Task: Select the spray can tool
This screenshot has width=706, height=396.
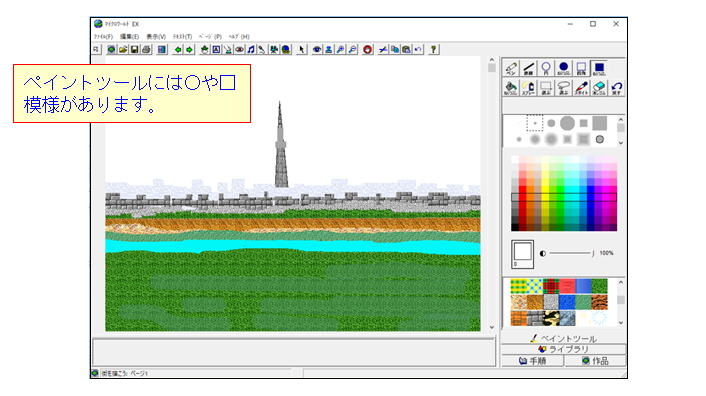Action: coord(529,88)
